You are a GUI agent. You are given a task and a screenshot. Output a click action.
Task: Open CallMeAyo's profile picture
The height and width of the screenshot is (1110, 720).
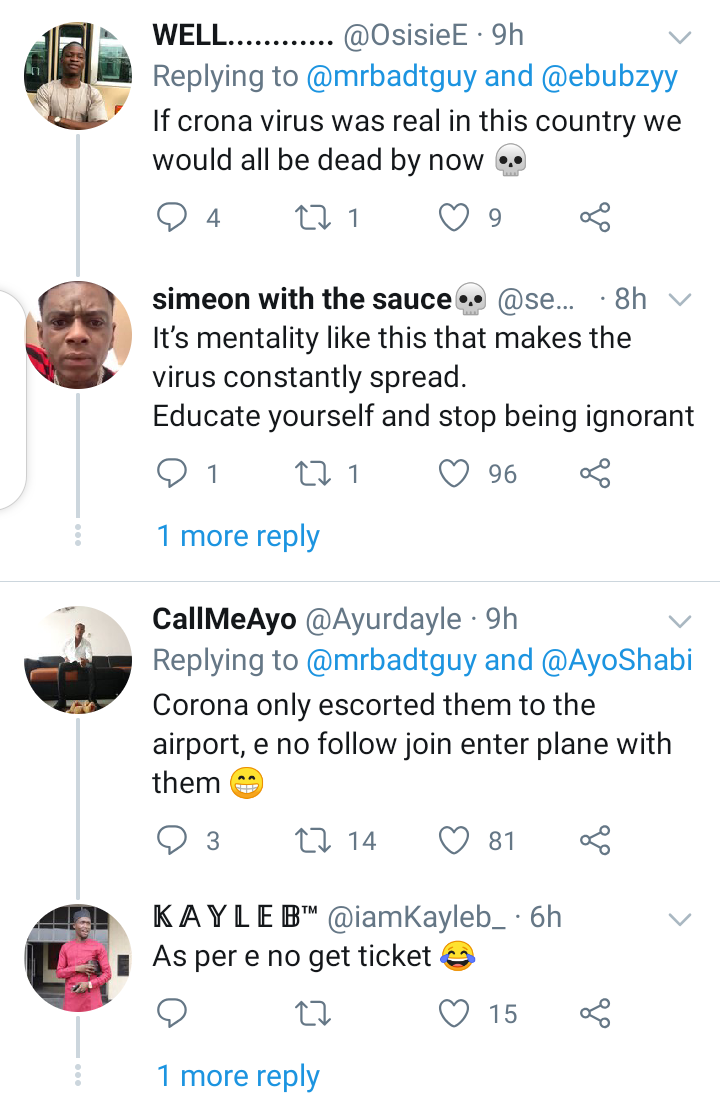point(78,659)
